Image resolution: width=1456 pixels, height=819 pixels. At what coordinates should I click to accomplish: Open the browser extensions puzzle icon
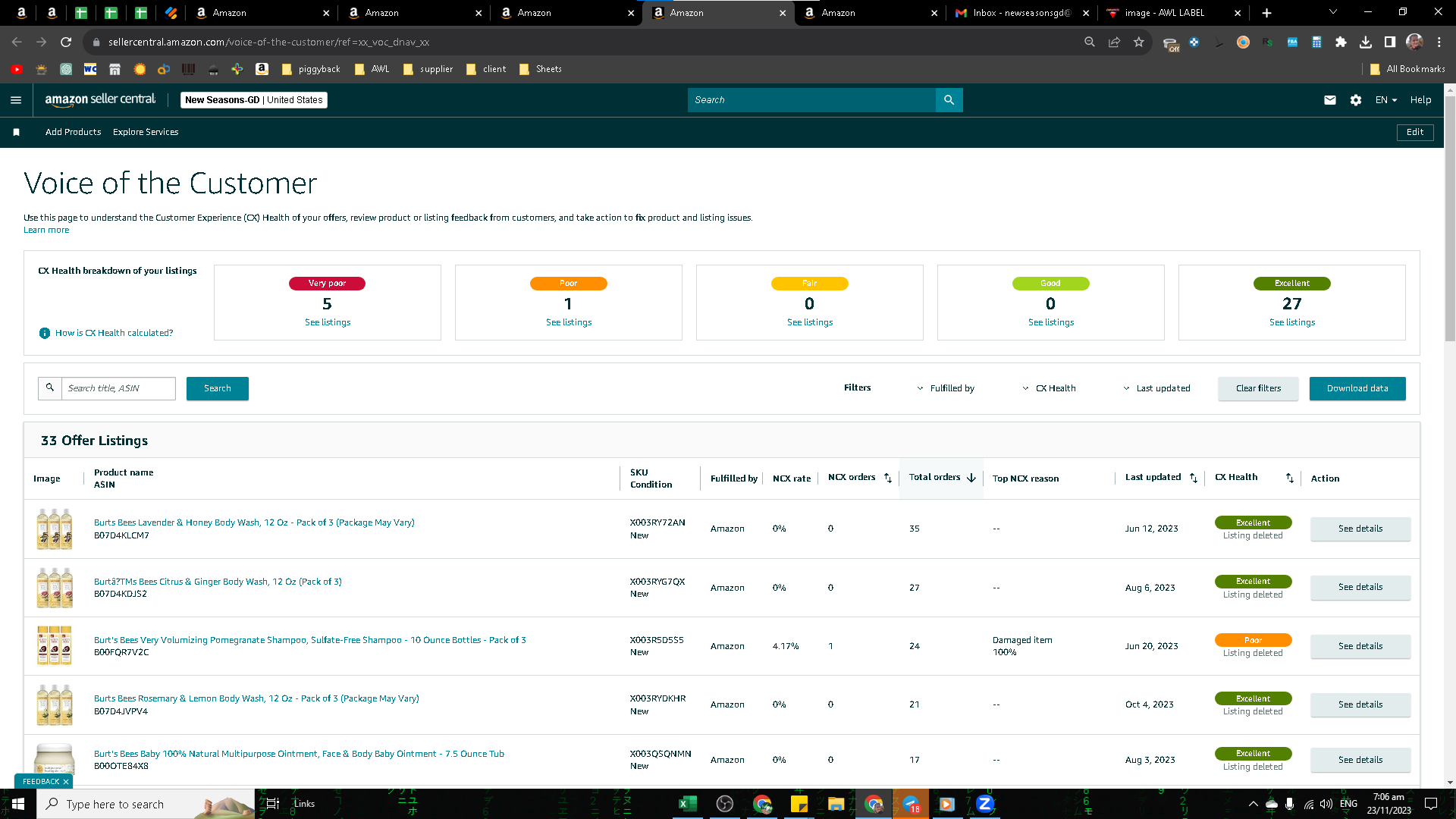point(1341,42)
